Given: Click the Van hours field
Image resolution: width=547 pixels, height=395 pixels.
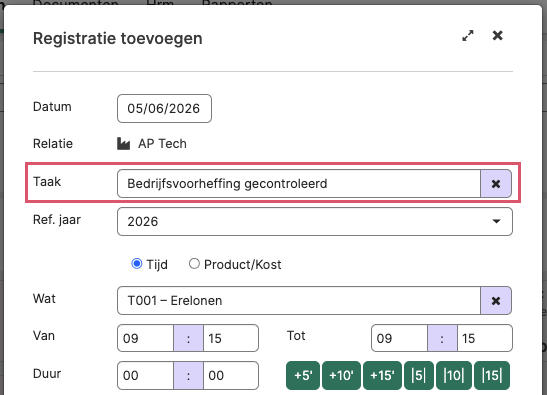Looking at the screenshot, I should [145, 338].
